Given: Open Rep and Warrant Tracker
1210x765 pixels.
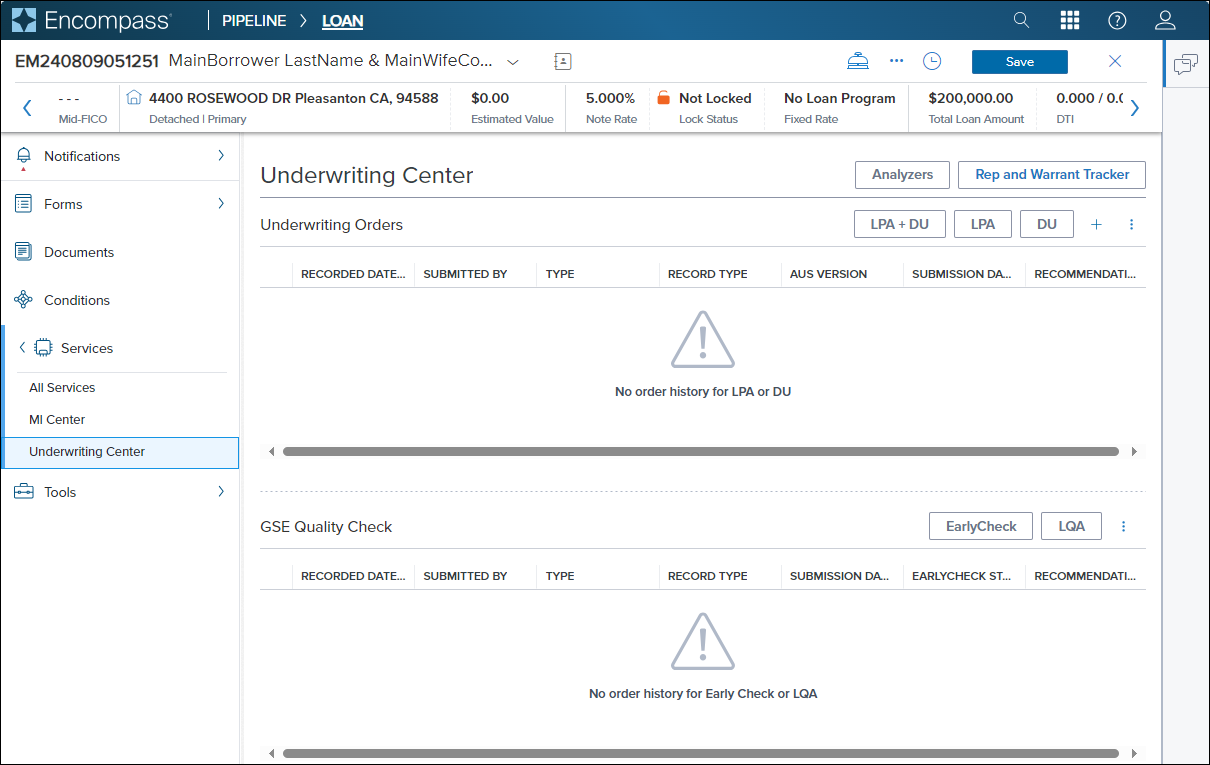Looking at the screenshot, I should [x=1052, y=174].
